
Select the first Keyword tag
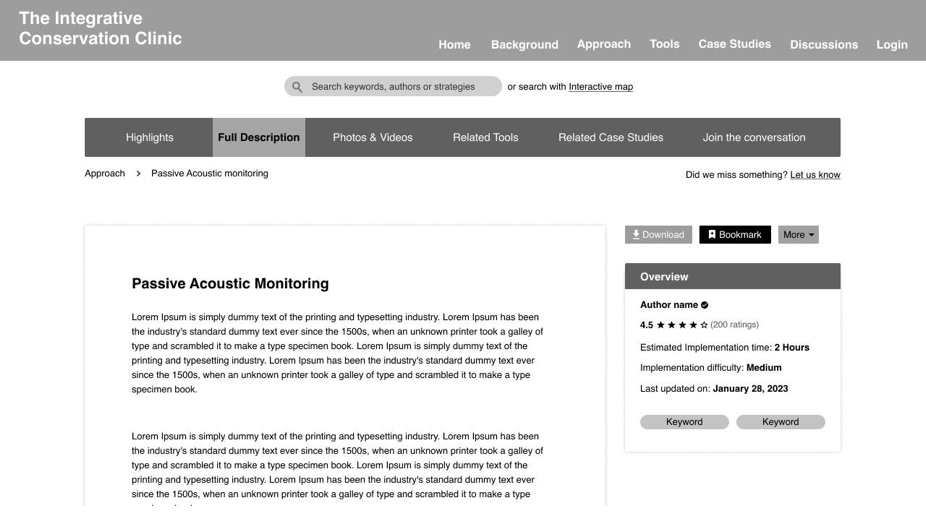684,422
